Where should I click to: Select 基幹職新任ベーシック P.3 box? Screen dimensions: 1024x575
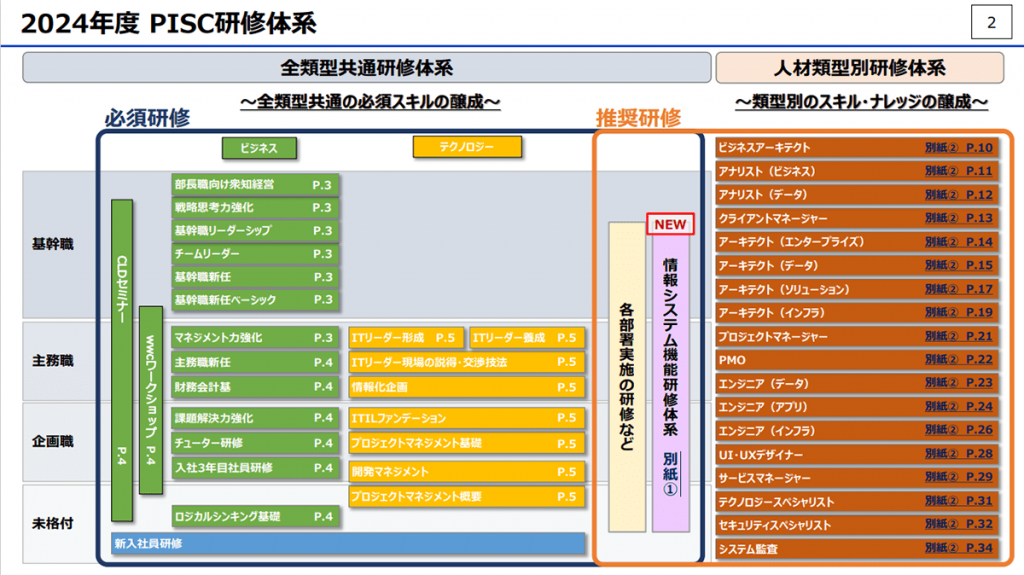pos(255,300)
